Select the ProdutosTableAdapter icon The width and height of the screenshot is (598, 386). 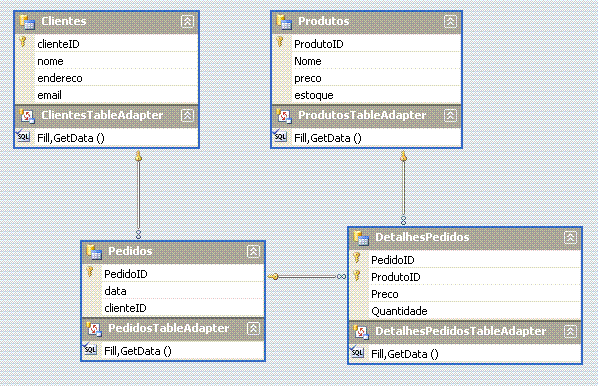point(284,116)
